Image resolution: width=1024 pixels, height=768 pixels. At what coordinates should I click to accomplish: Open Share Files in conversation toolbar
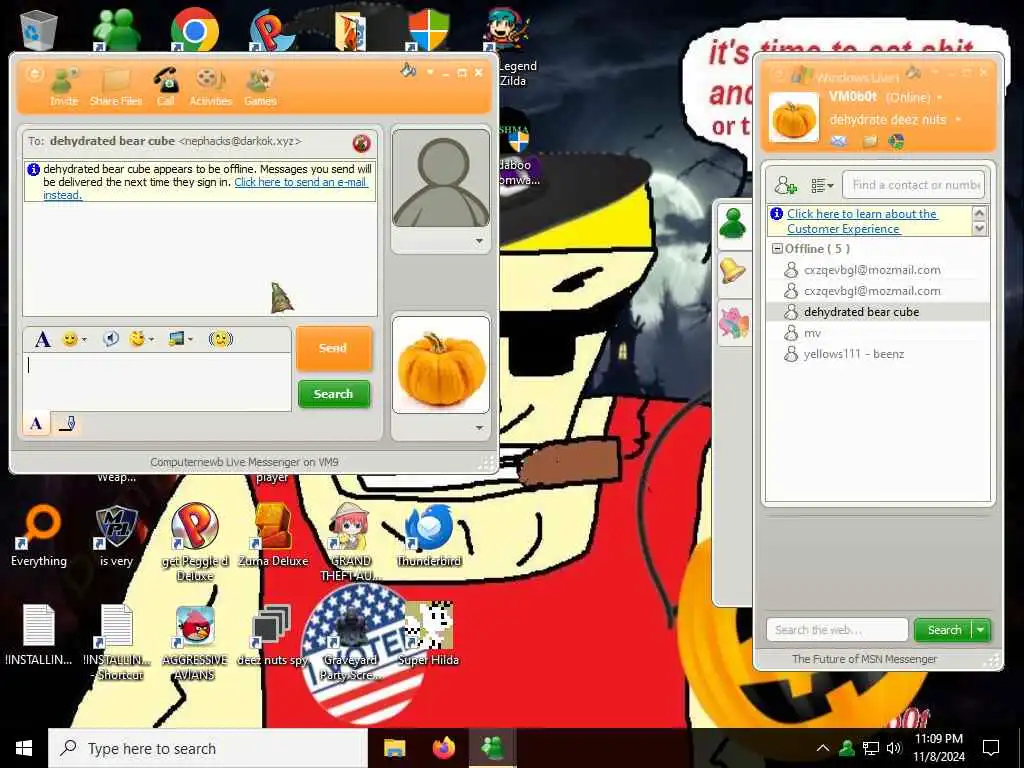click(x=116, y=86)
